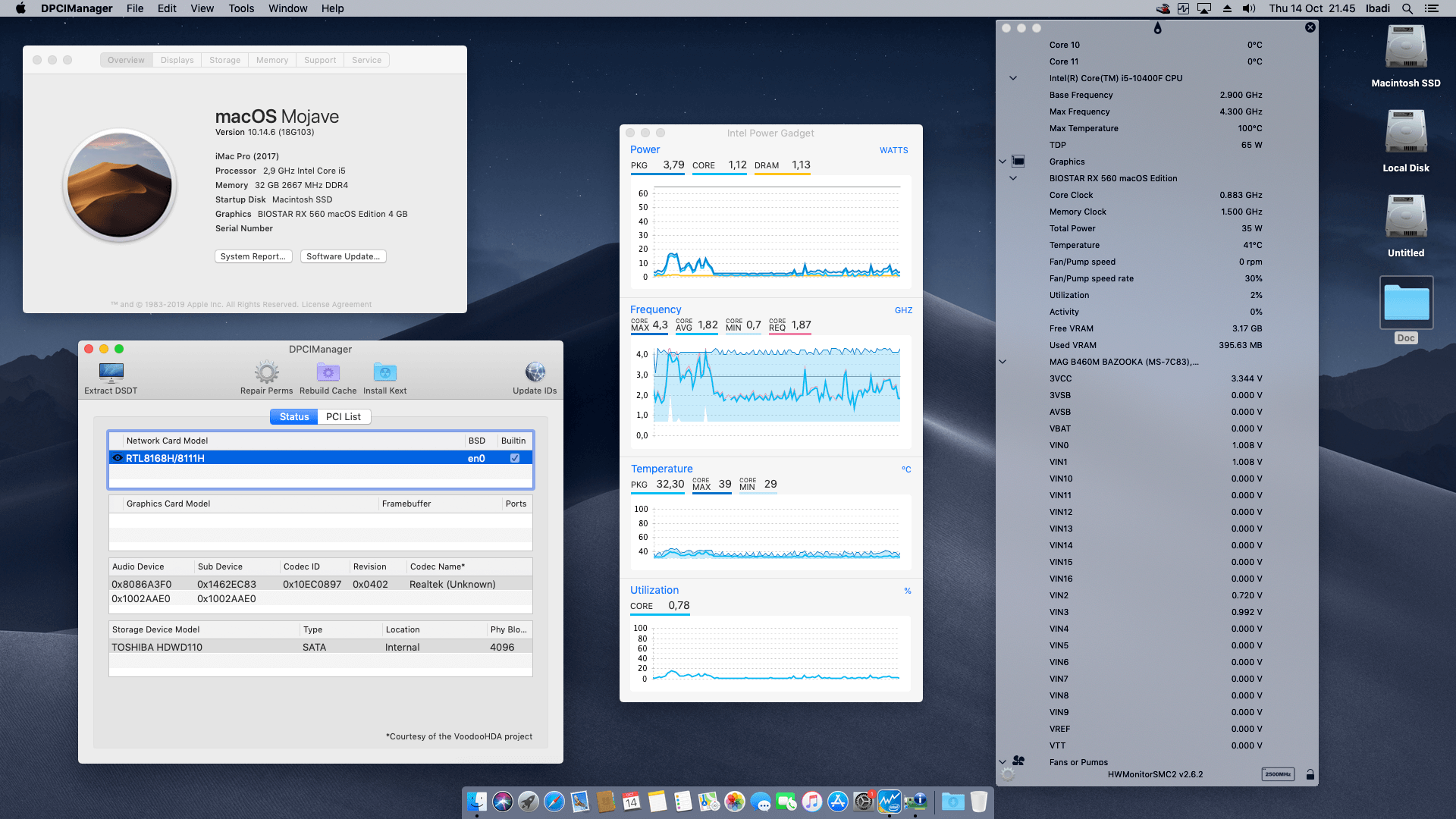
Task: Click the lock icon in HWMonitorSMC2
Action: point(1310,774)
